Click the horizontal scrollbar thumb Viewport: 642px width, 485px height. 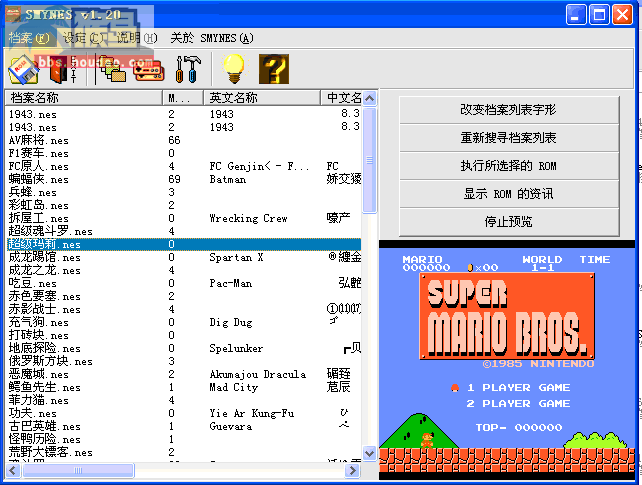point(78,470)
